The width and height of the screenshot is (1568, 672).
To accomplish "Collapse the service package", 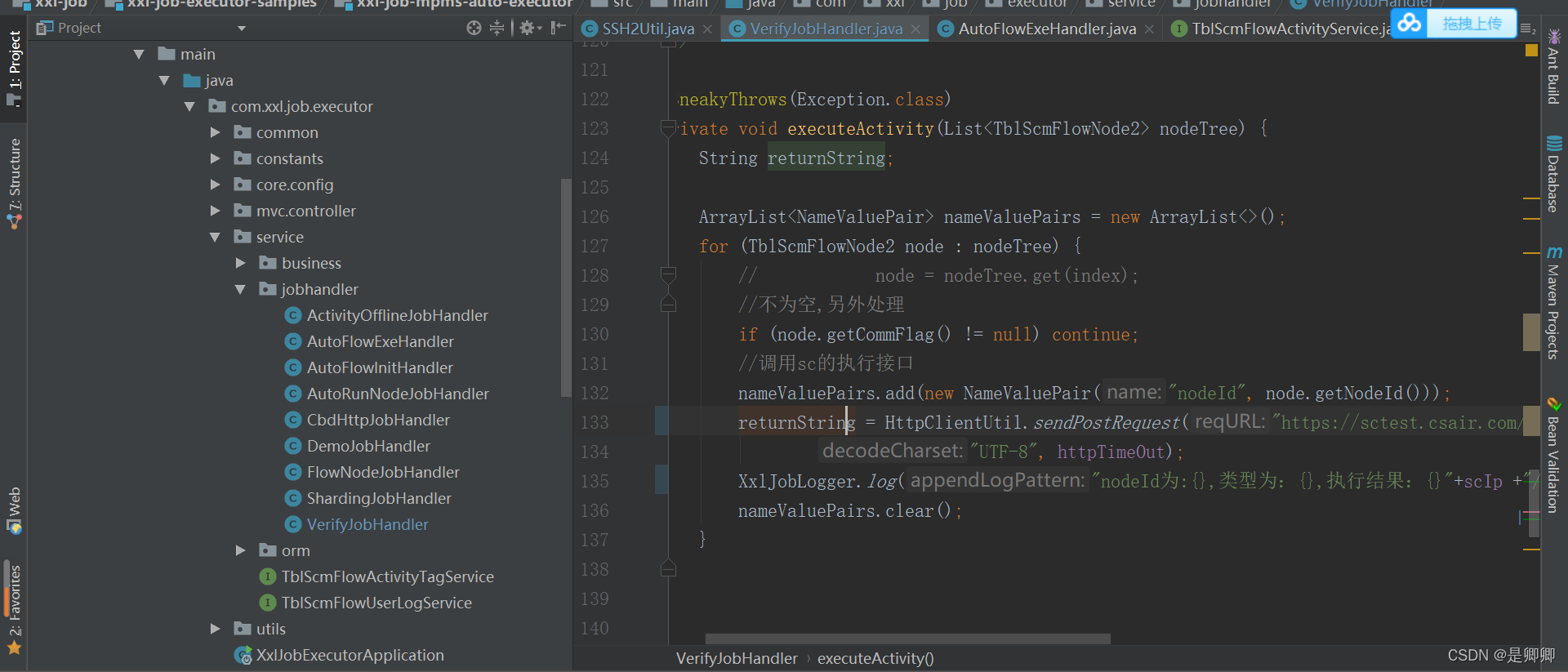I will coord(215,238).
